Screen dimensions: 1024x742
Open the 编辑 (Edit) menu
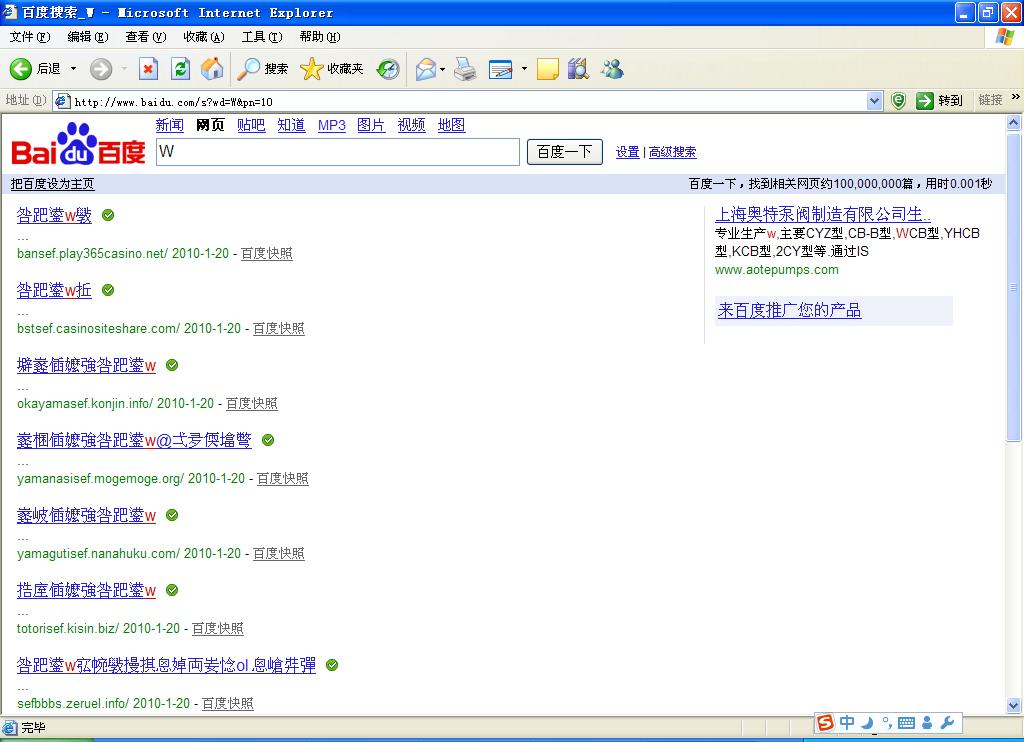(x=88, y=37)
